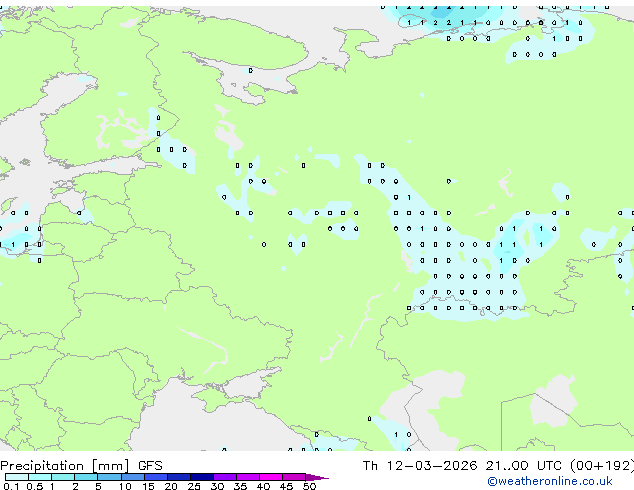The width and height of the screenshot is (634, 490).
Task: Click the purple arrow tip above 50
Action: pos(317,477)
